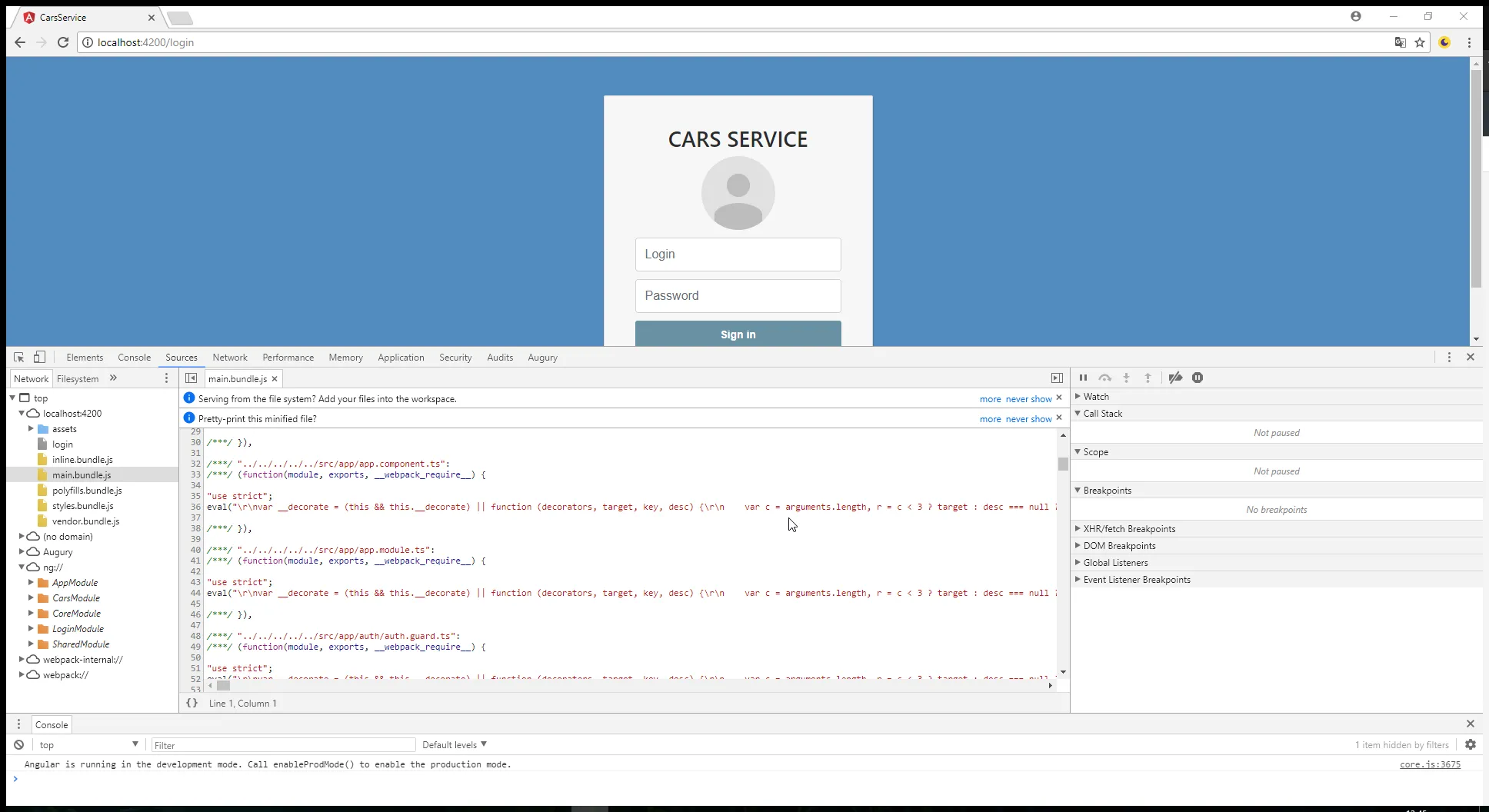Open the Network panel tab

[230, 358]
